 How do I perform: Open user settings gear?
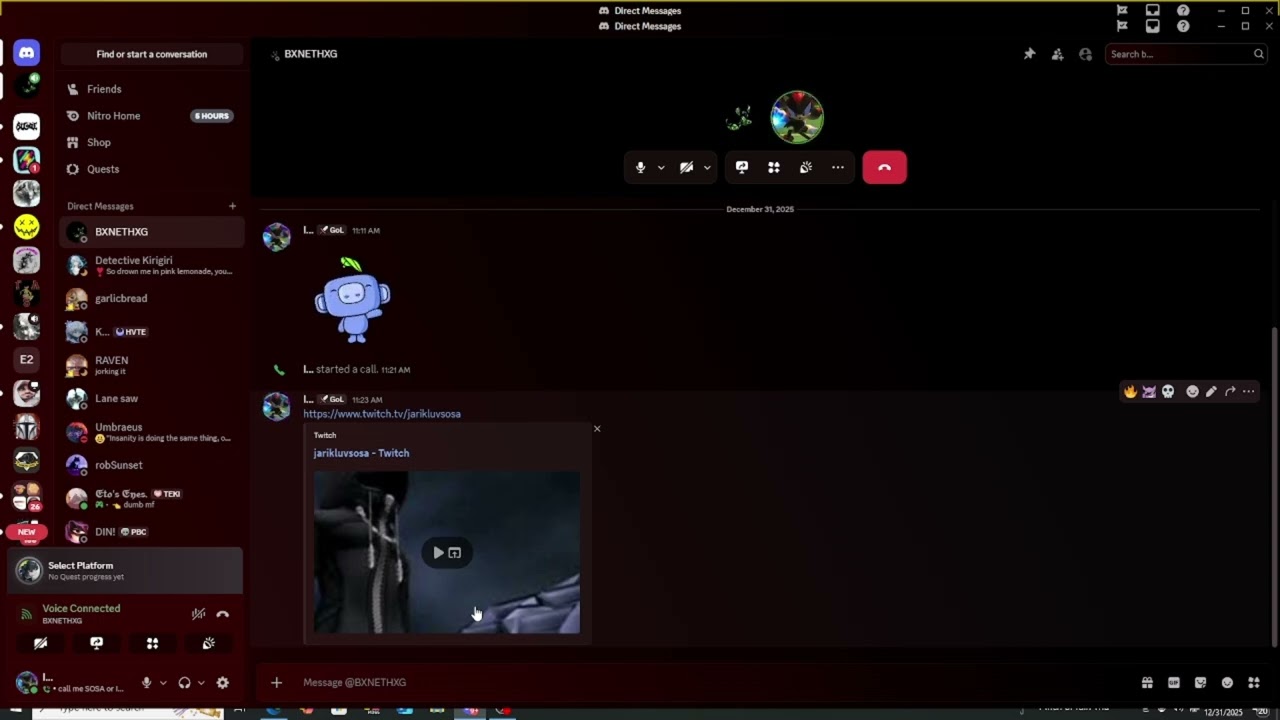pyautogui.click(x=223, y=683)
